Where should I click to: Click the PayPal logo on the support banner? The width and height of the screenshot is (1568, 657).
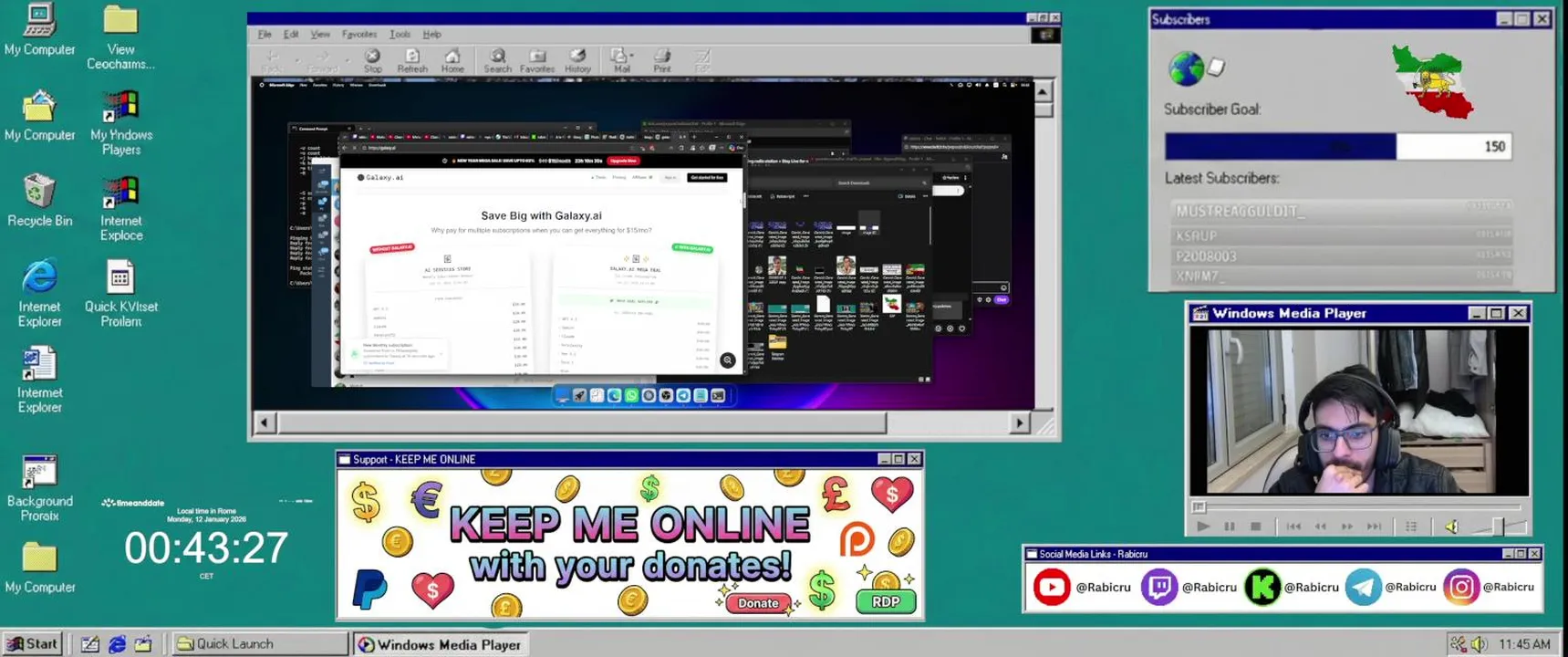369,589
